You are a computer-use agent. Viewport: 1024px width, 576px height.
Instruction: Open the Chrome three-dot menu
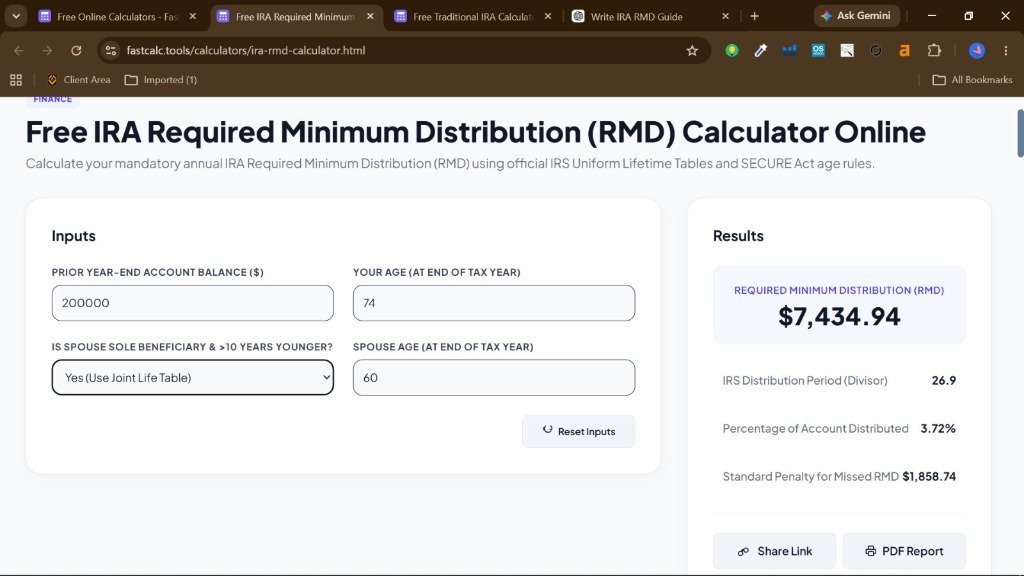[x=1006, y=50]
